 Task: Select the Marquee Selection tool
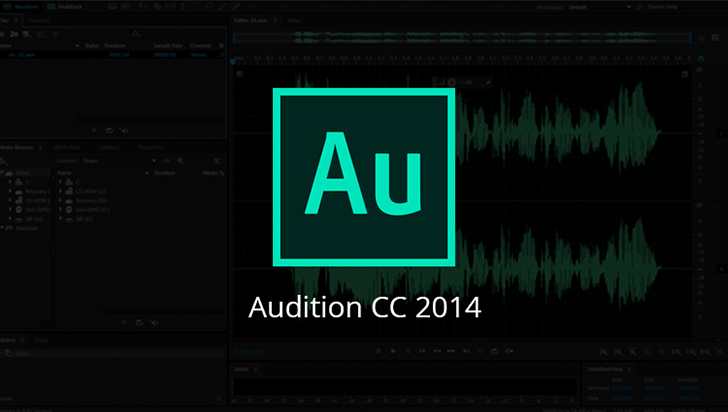click(x=196, y=7)
